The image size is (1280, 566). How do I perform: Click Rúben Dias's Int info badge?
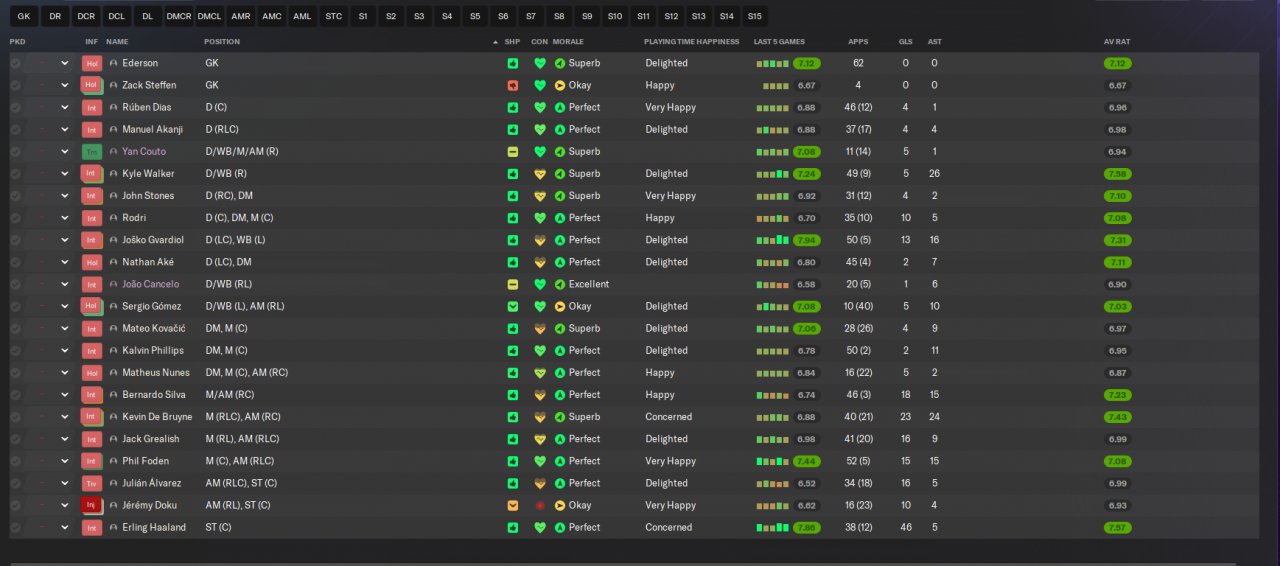pyautogui.click(x=92, y=107)
